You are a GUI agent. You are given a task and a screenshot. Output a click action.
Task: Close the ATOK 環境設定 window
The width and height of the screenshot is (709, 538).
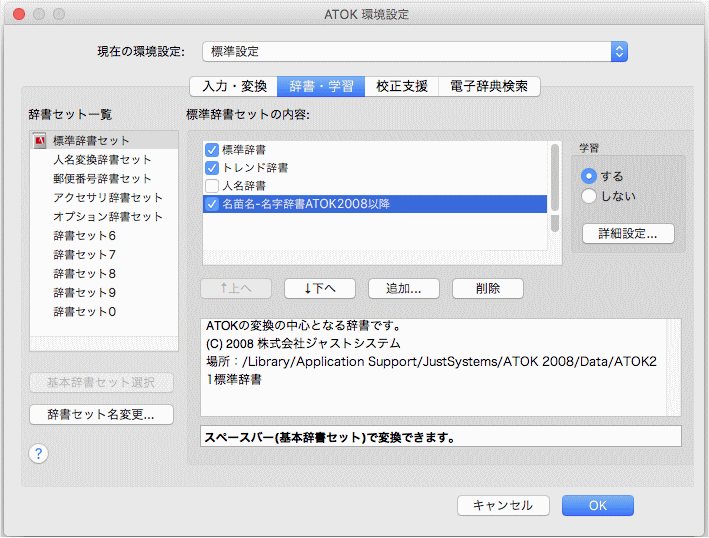coord(19,14)
